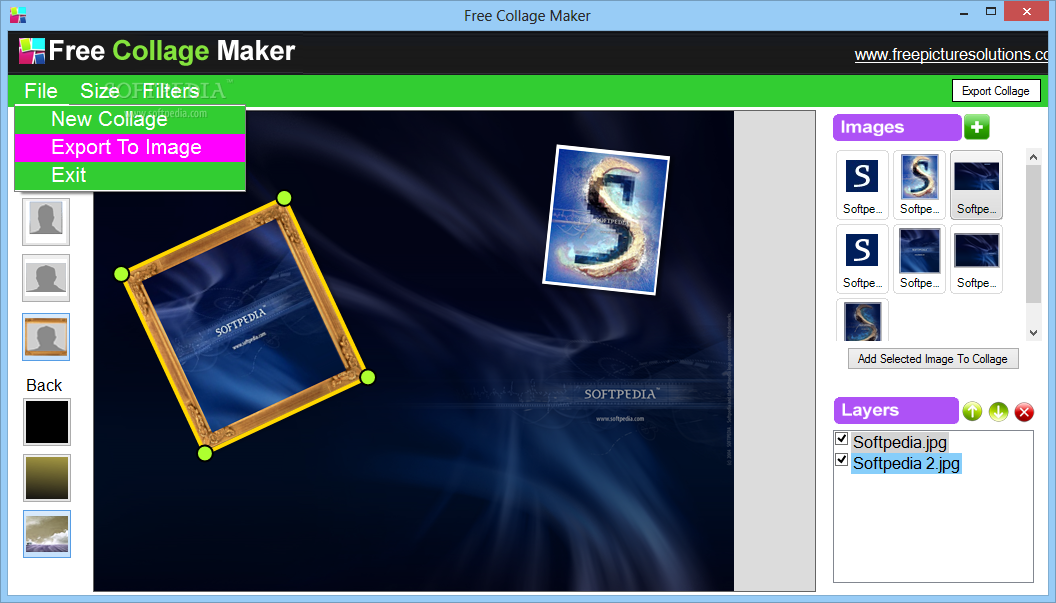Maximize the Free Collage Maker window

(x=991, y=11)
